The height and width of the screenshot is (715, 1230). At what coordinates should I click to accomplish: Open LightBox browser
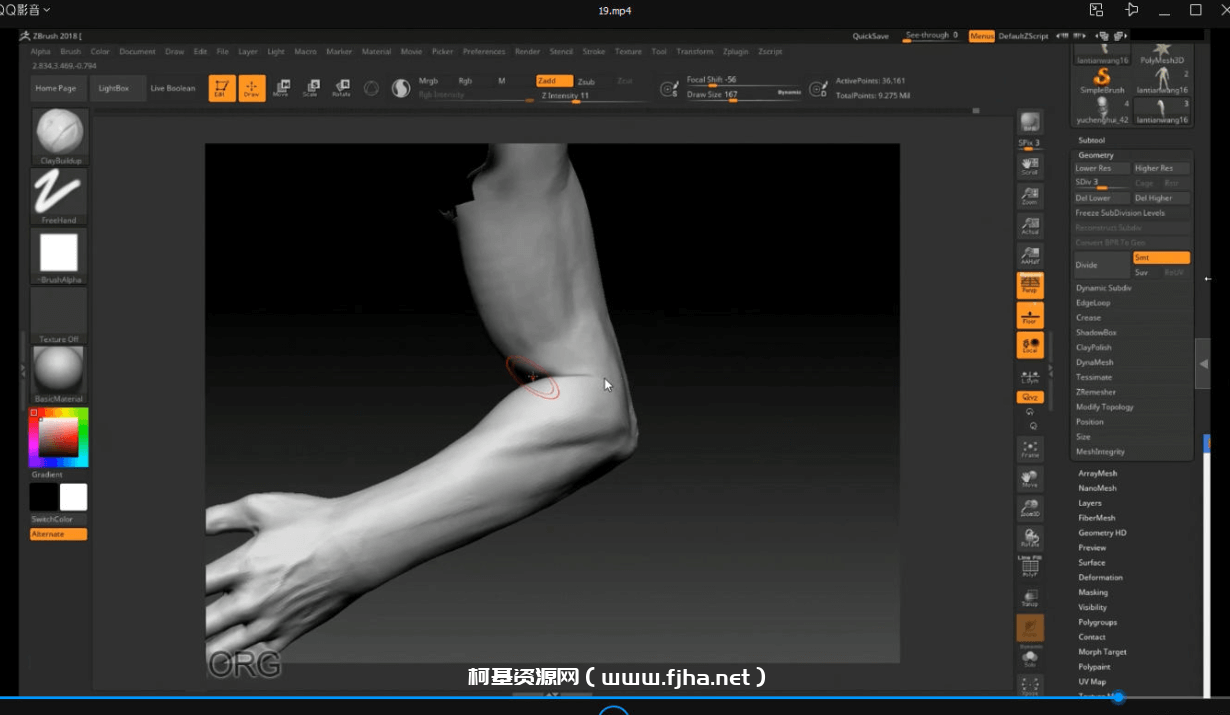pos(114,88)
